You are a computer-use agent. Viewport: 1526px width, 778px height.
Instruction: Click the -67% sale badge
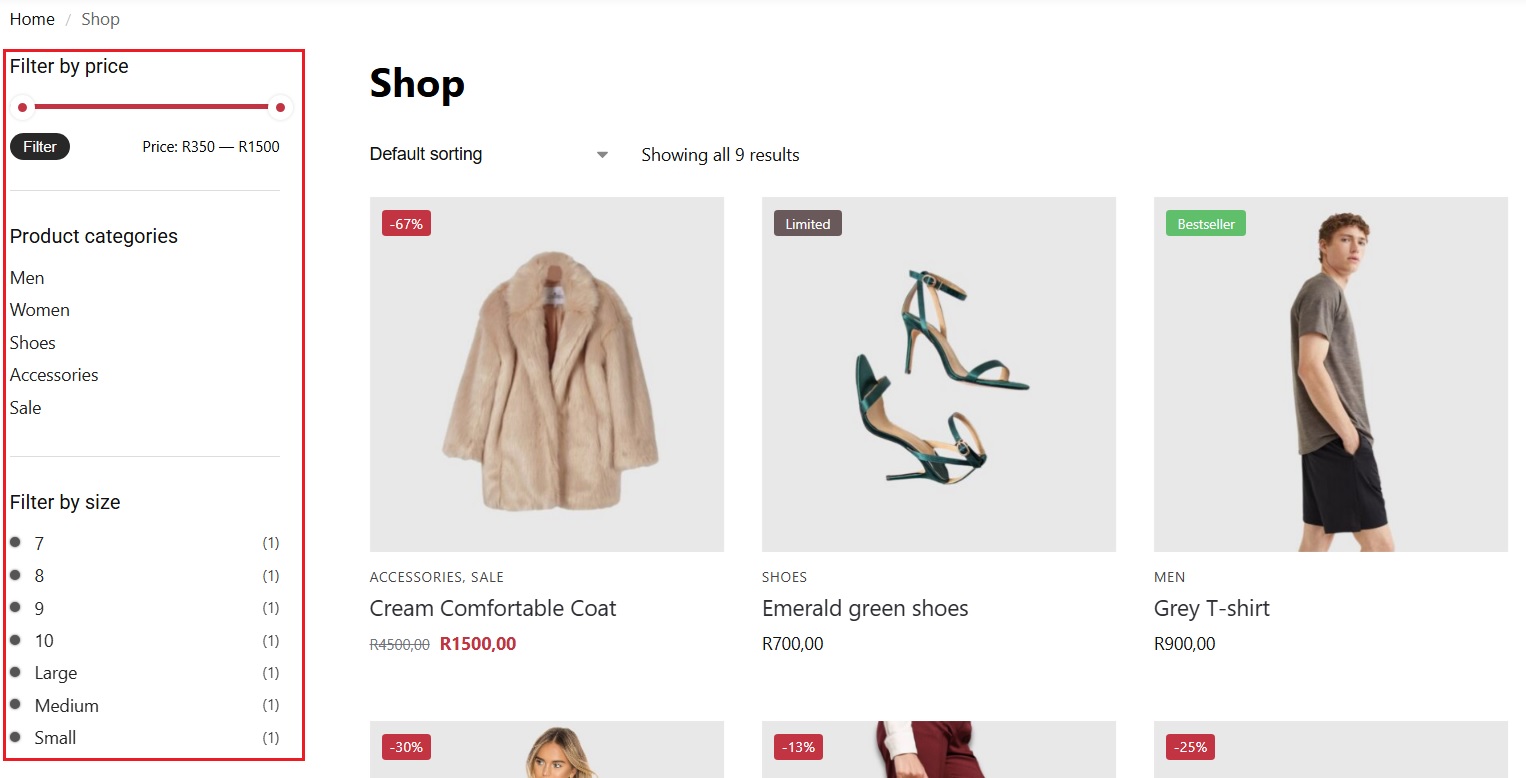coord(406,224)
